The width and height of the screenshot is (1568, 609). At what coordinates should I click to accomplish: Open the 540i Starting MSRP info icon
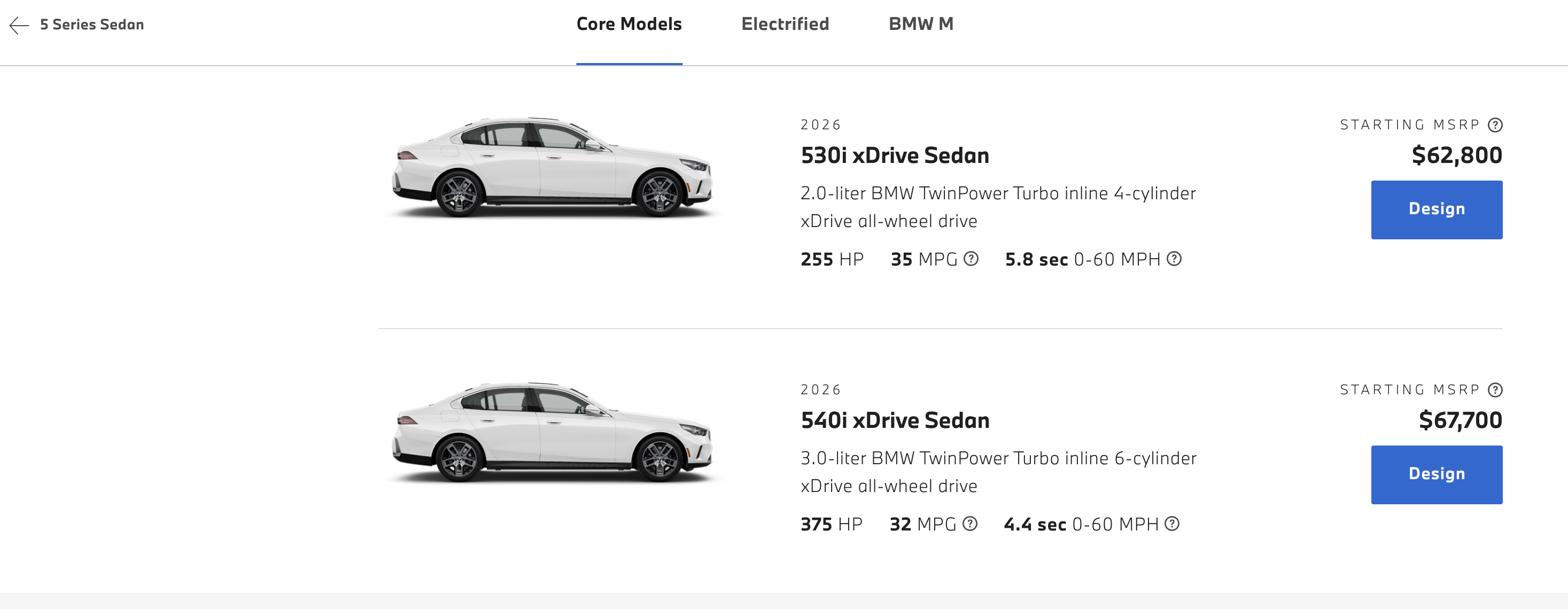1495,390
